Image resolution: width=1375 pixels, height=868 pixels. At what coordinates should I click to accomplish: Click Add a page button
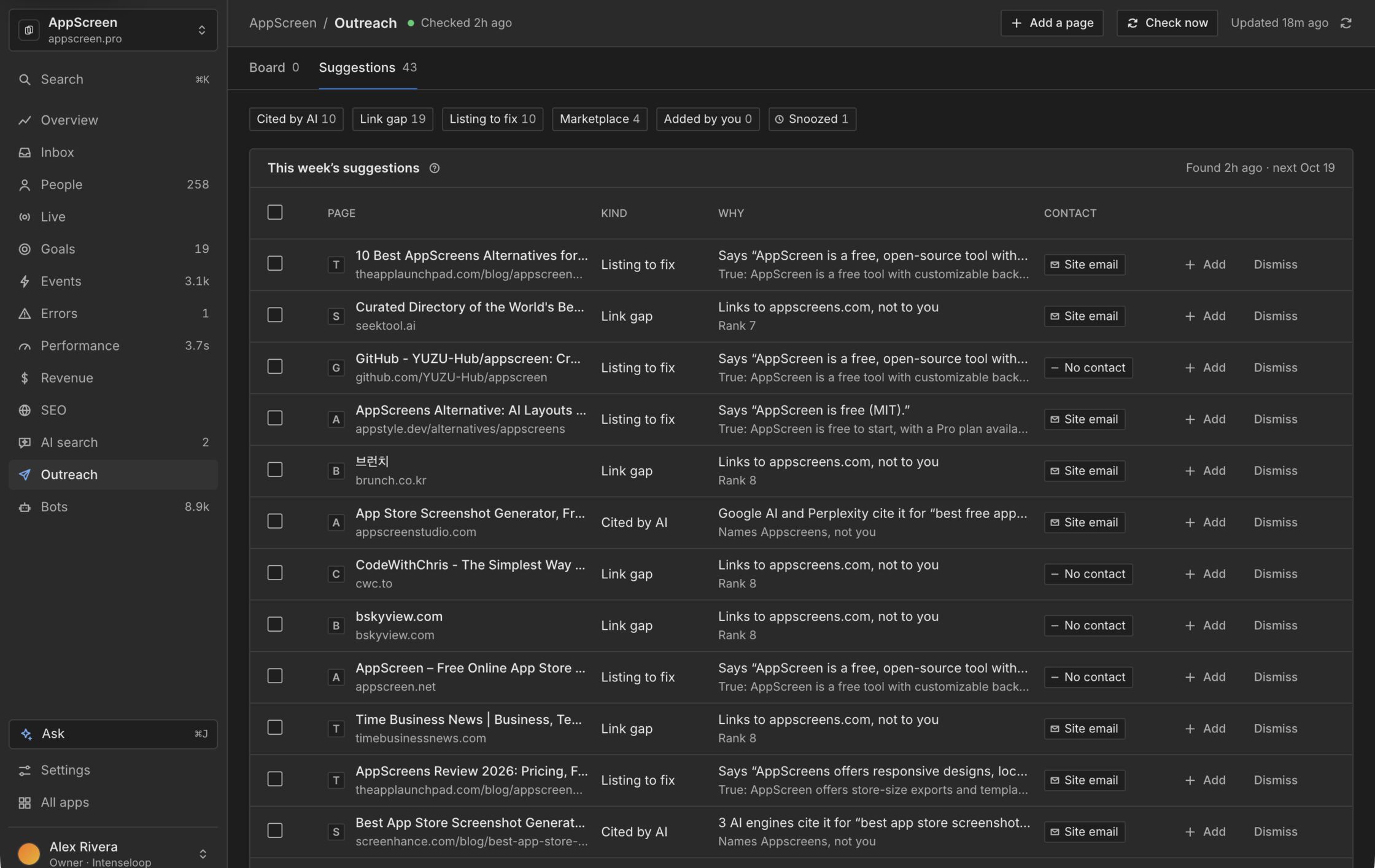click(1052, 23)
